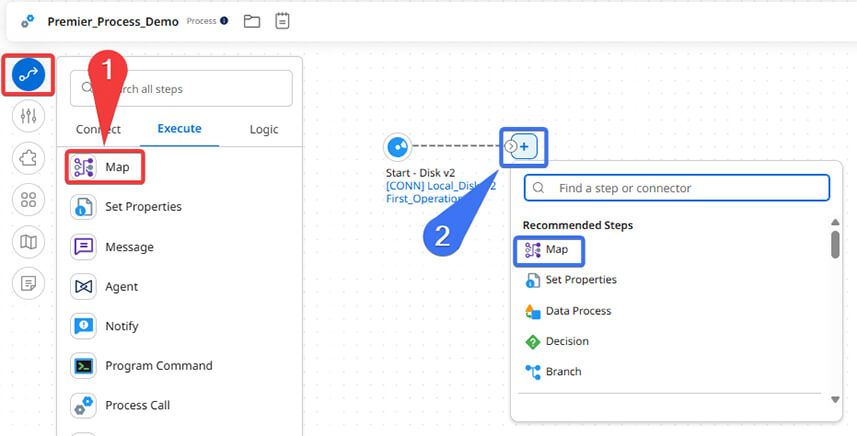The width and height of the screenshot is (857, 436).
Task: Click the Start Disk v2 shape
Action: 398,147
